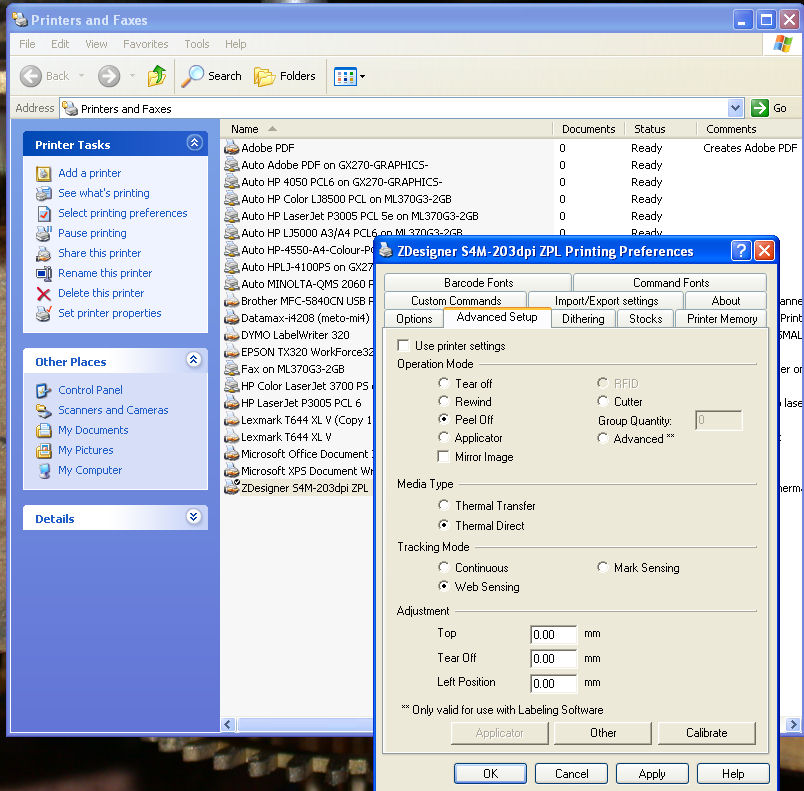The image size is (804, 791).
Task: Click the Forward arrow icon in toolbar
Action: 109,76
